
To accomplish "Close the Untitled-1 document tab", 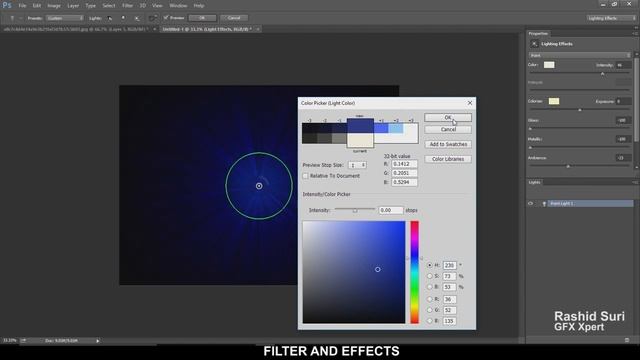I will point(258,29).
